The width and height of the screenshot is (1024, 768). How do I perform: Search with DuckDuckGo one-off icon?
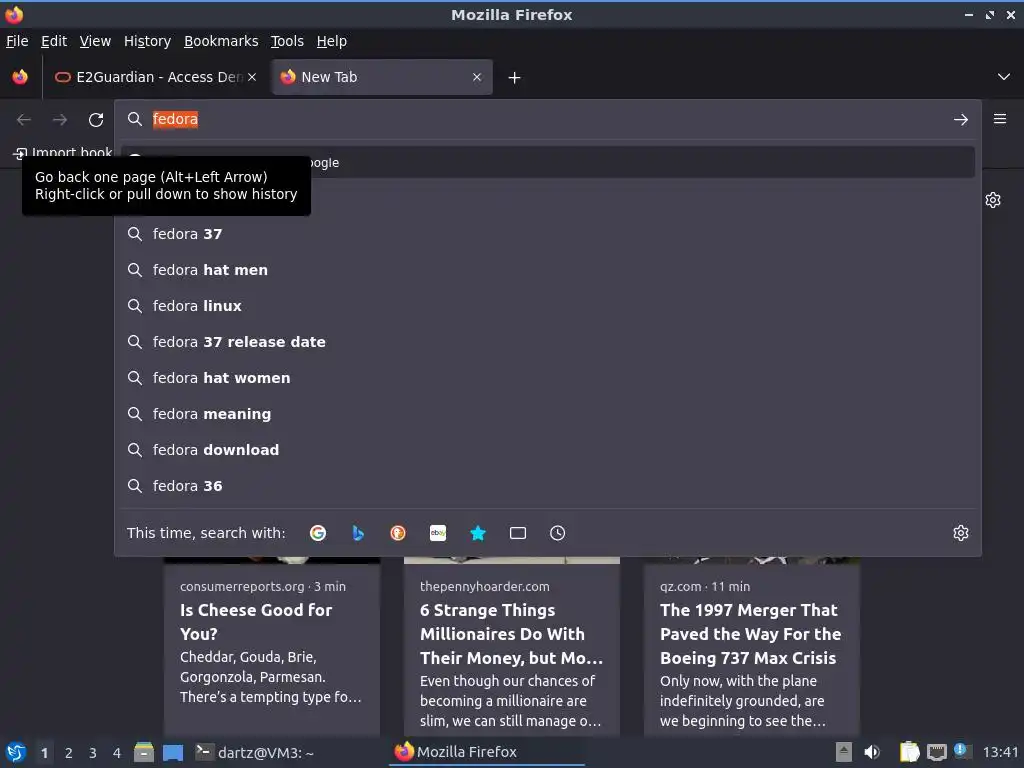tap(398, 533)
